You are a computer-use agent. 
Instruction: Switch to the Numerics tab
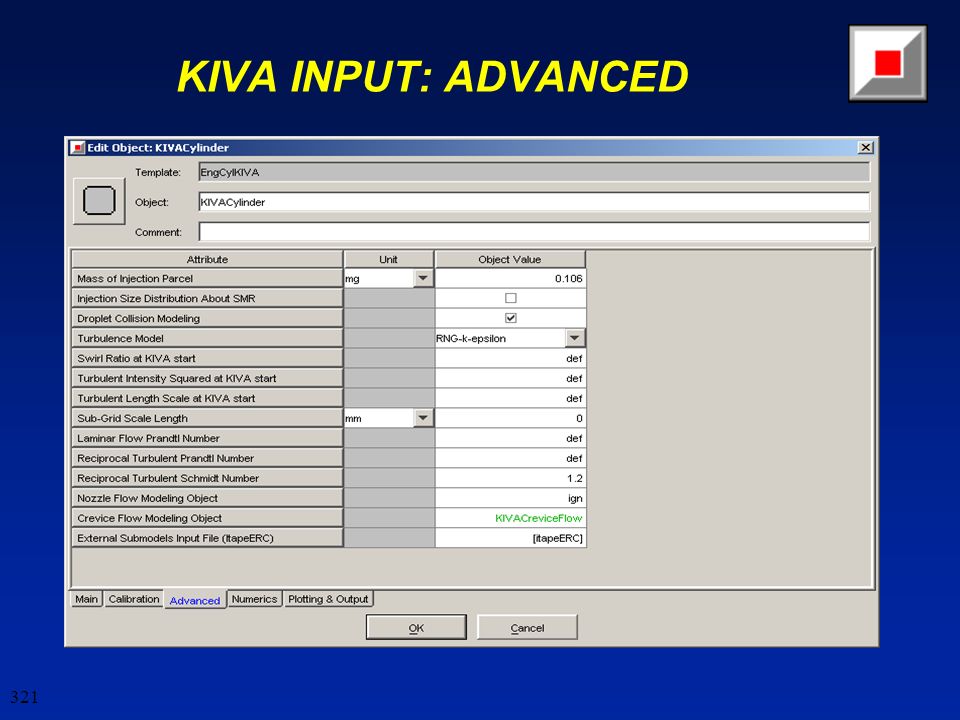coord(254,599)
